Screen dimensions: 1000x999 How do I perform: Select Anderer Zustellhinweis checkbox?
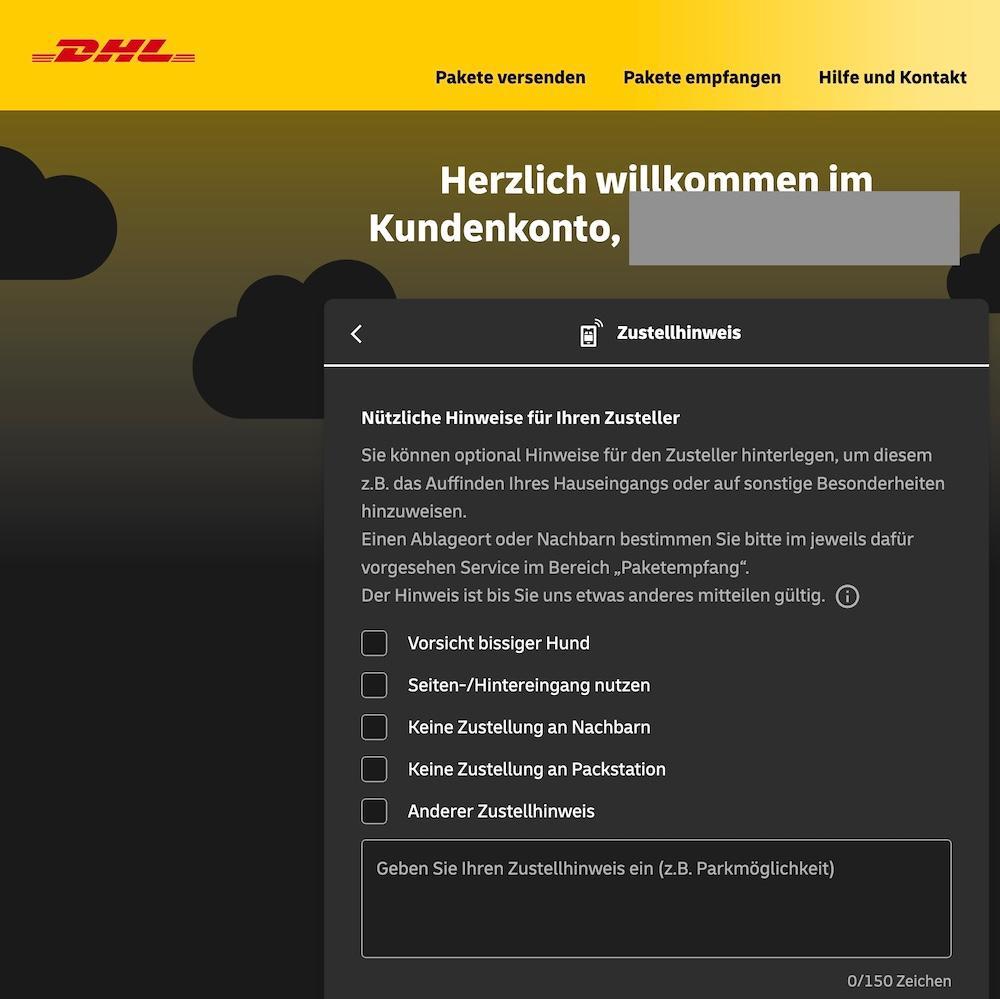(374, 811)
